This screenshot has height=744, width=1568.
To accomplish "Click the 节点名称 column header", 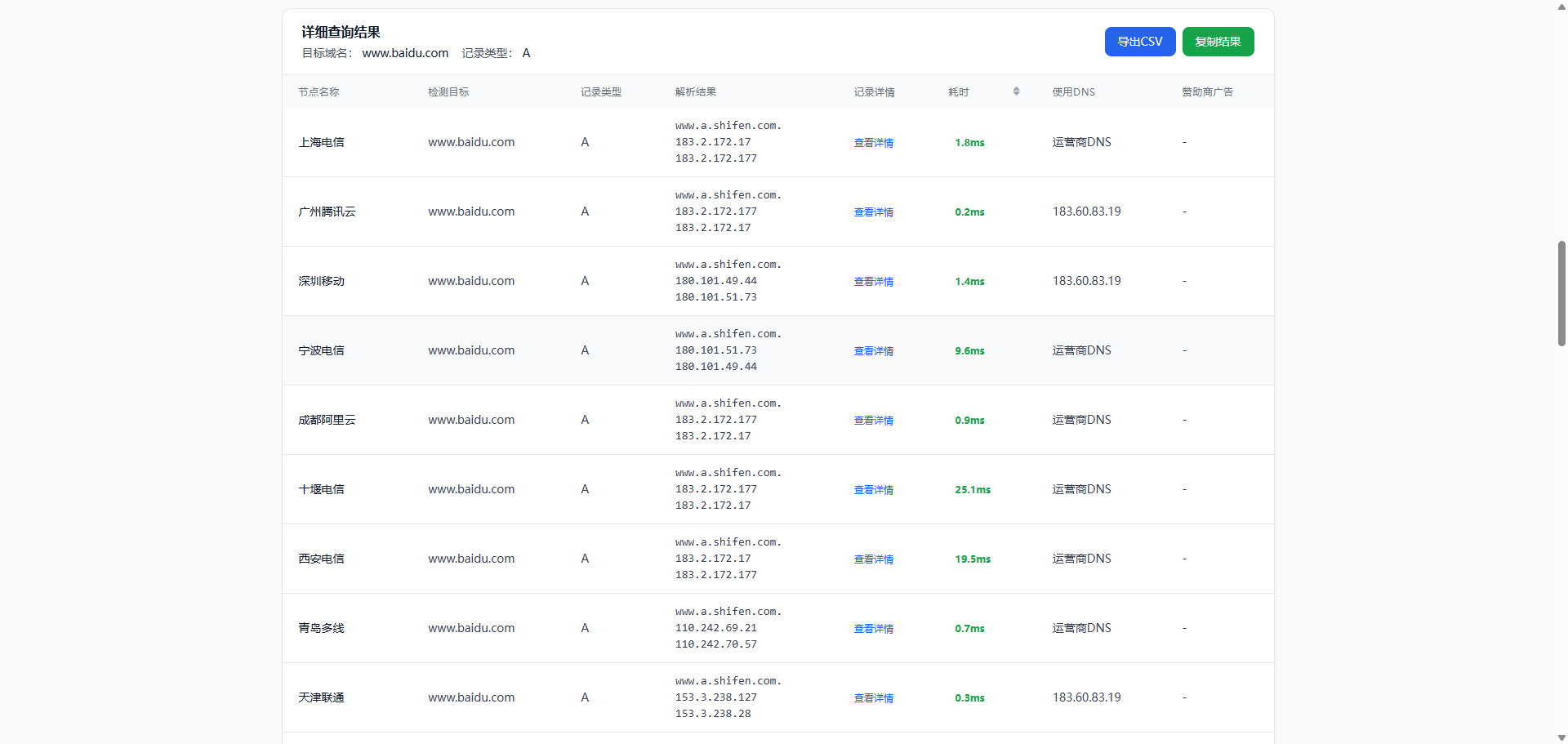I will (318, 92).
